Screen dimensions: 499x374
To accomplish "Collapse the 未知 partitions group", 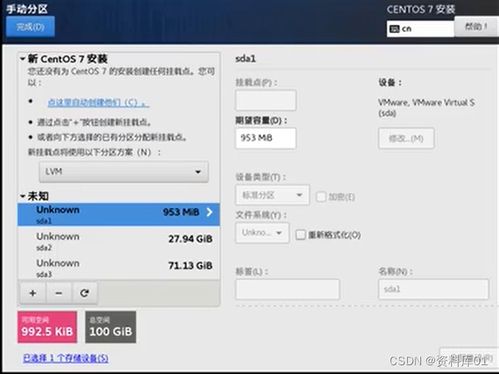I will coord(23,196).
